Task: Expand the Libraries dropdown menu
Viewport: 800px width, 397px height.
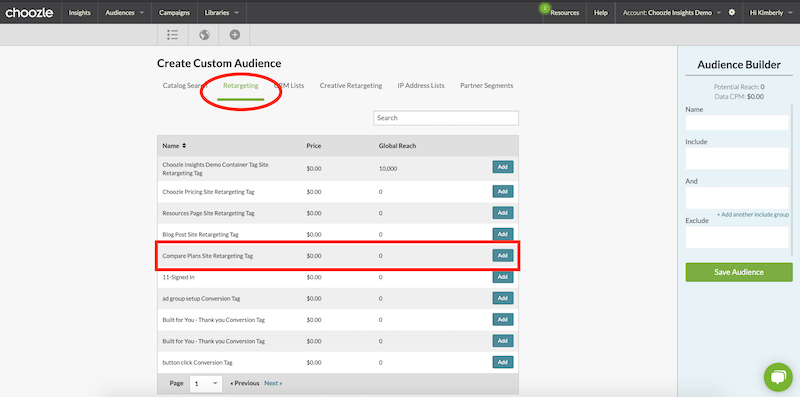Action: pos(221,13)
